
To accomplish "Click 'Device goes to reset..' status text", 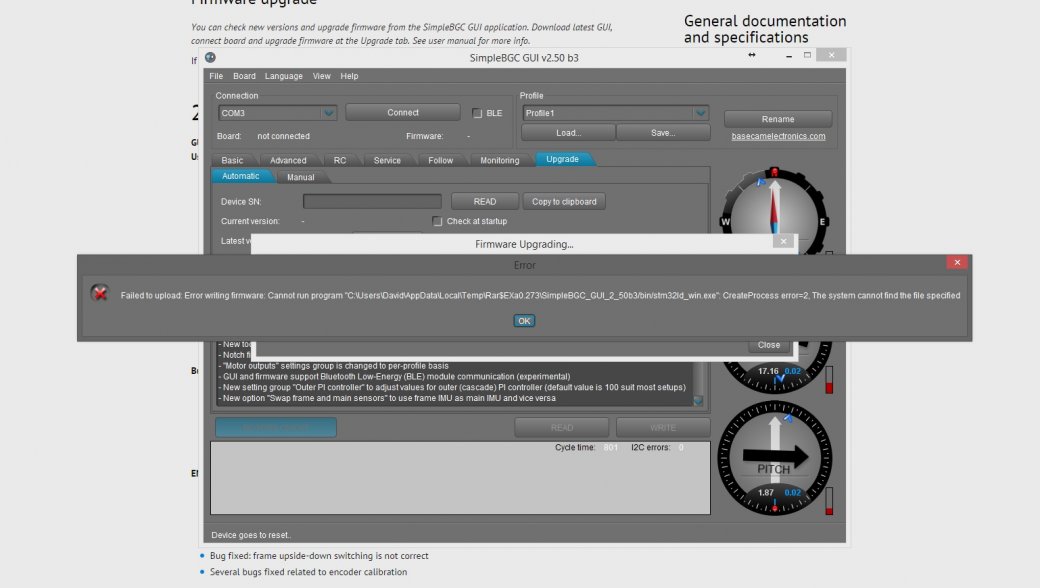I will click(251, 535).
